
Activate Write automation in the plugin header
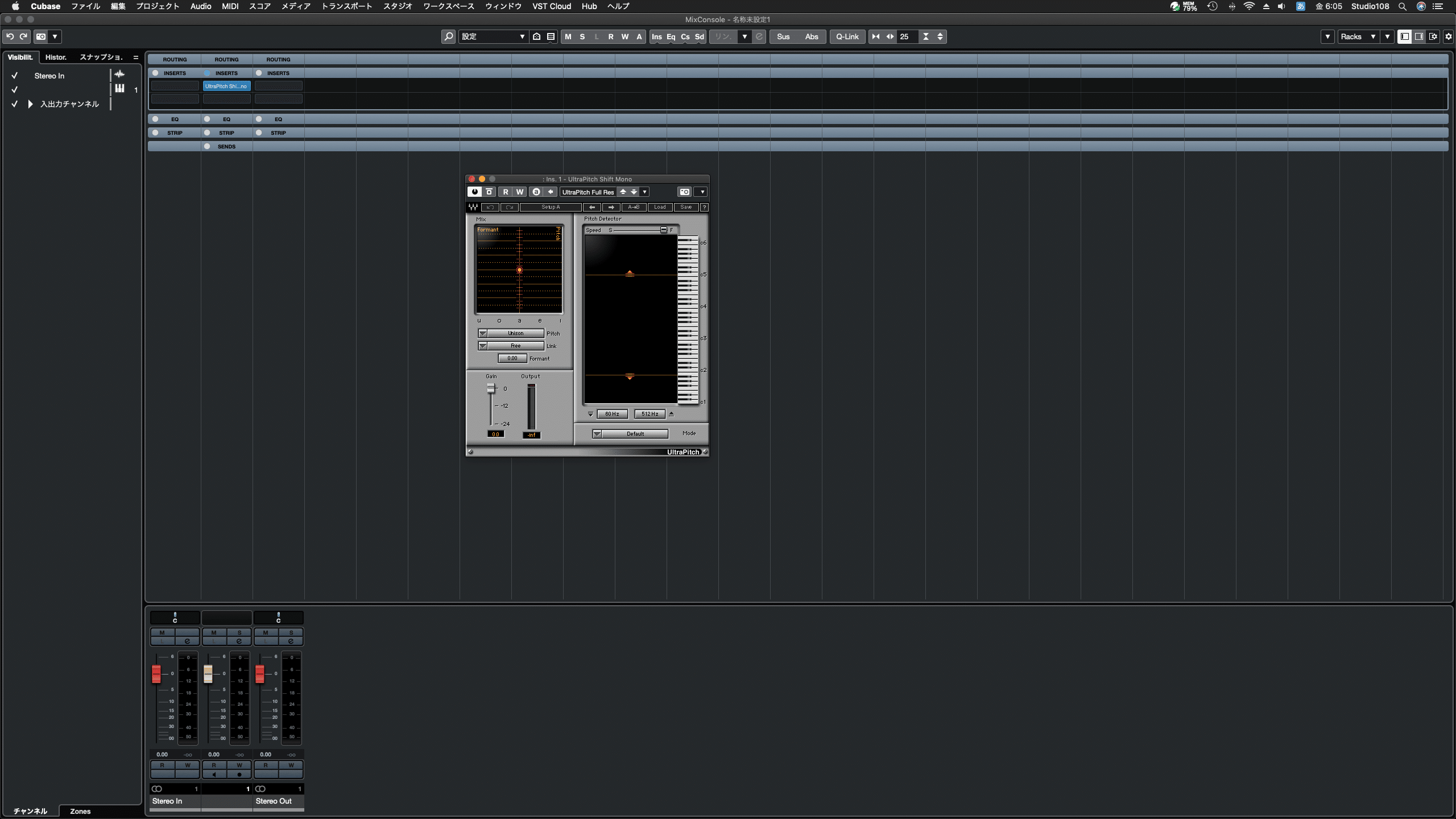[519, 192]
